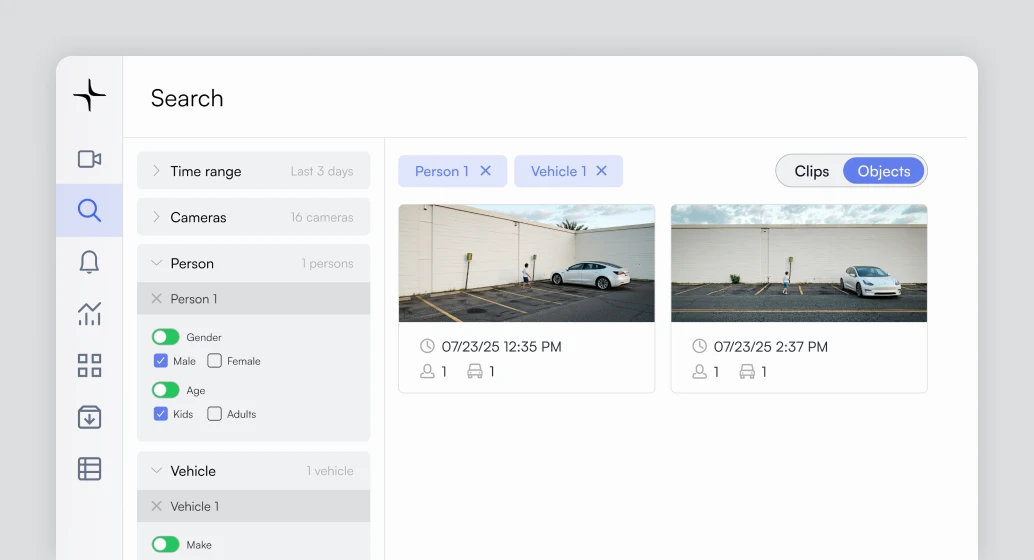Delete Vehicle 1 filter row via X
Viewport: 1034px width, 560px height.
coord(156,506)
